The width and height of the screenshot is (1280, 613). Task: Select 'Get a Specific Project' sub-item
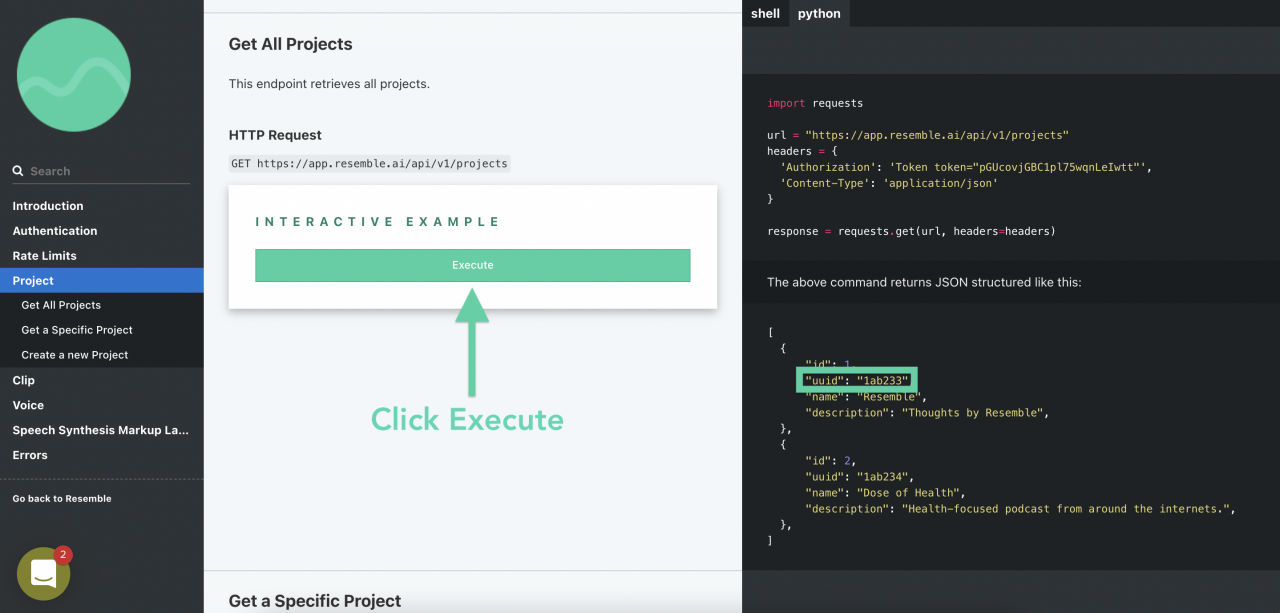(x=77, y=330)
